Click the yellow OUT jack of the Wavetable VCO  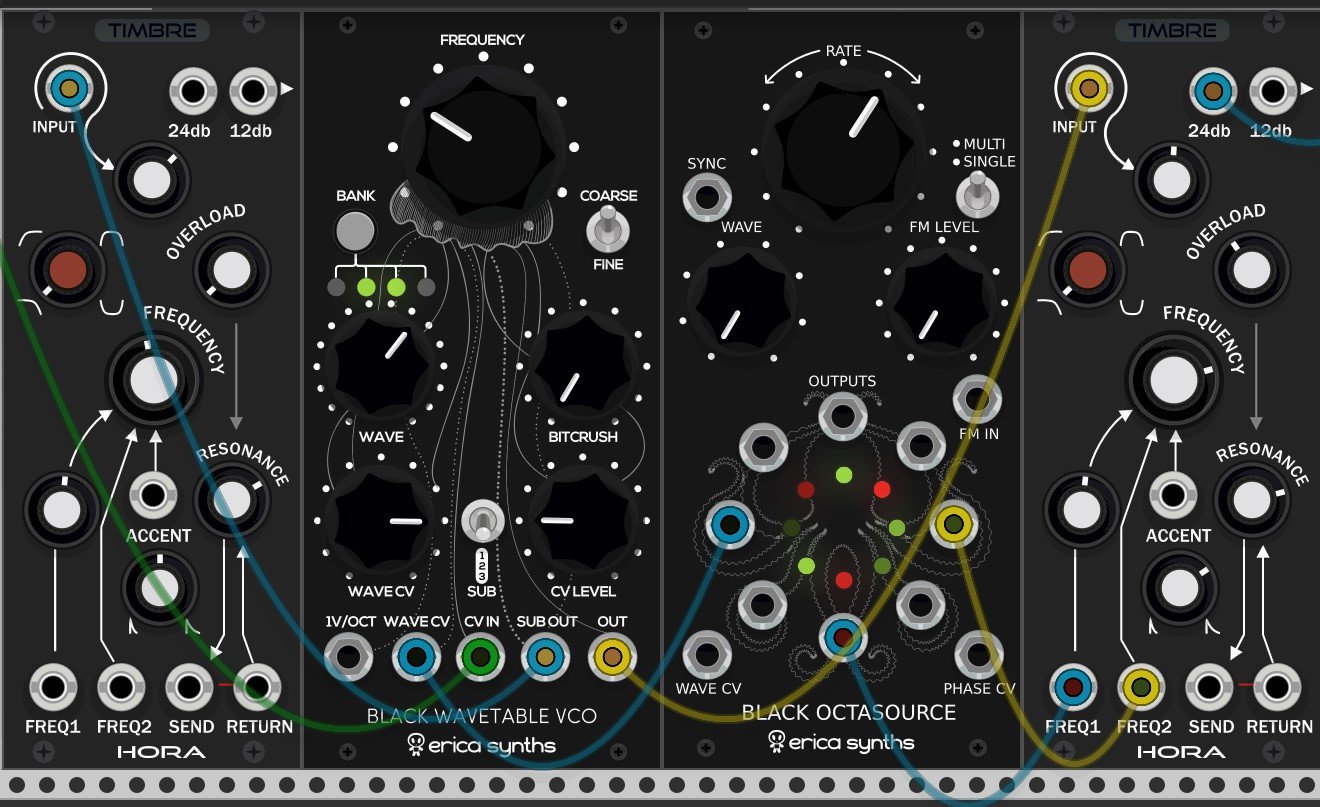click(x=610, y=657)
